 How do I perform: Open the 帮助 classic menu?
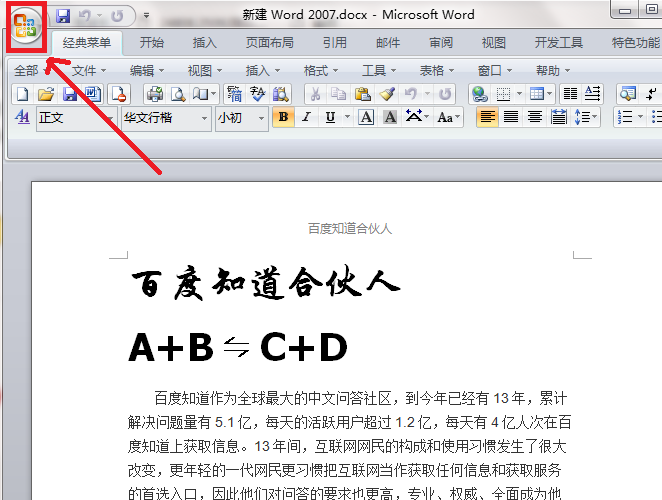553,71
